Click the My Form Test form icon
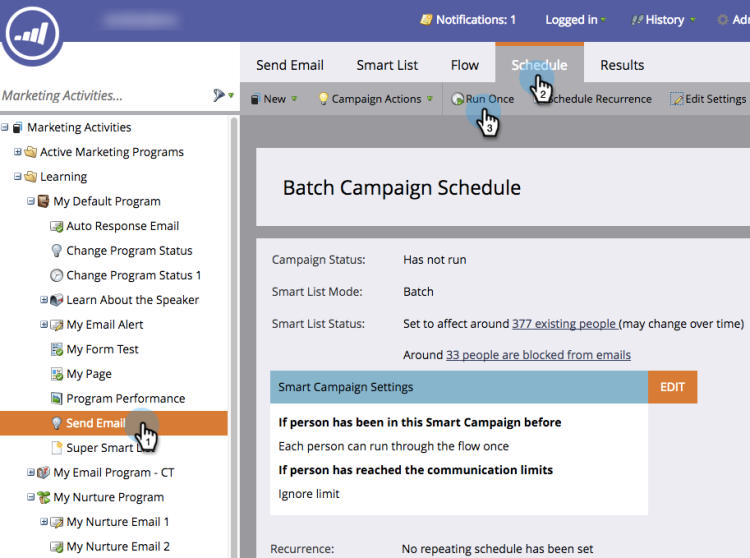Image resolution: width=750 pixels, height=558 pixels. [x=56, y=350]
